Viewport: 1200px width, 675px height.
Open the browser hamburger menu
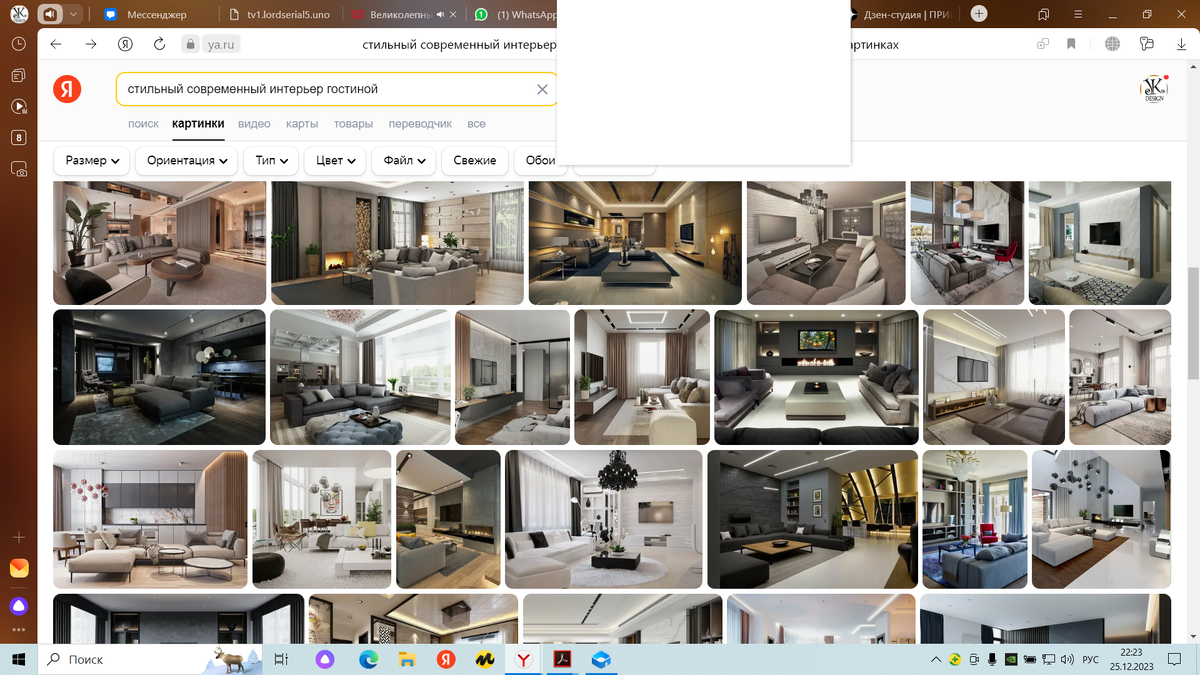tap(1077, 14)
